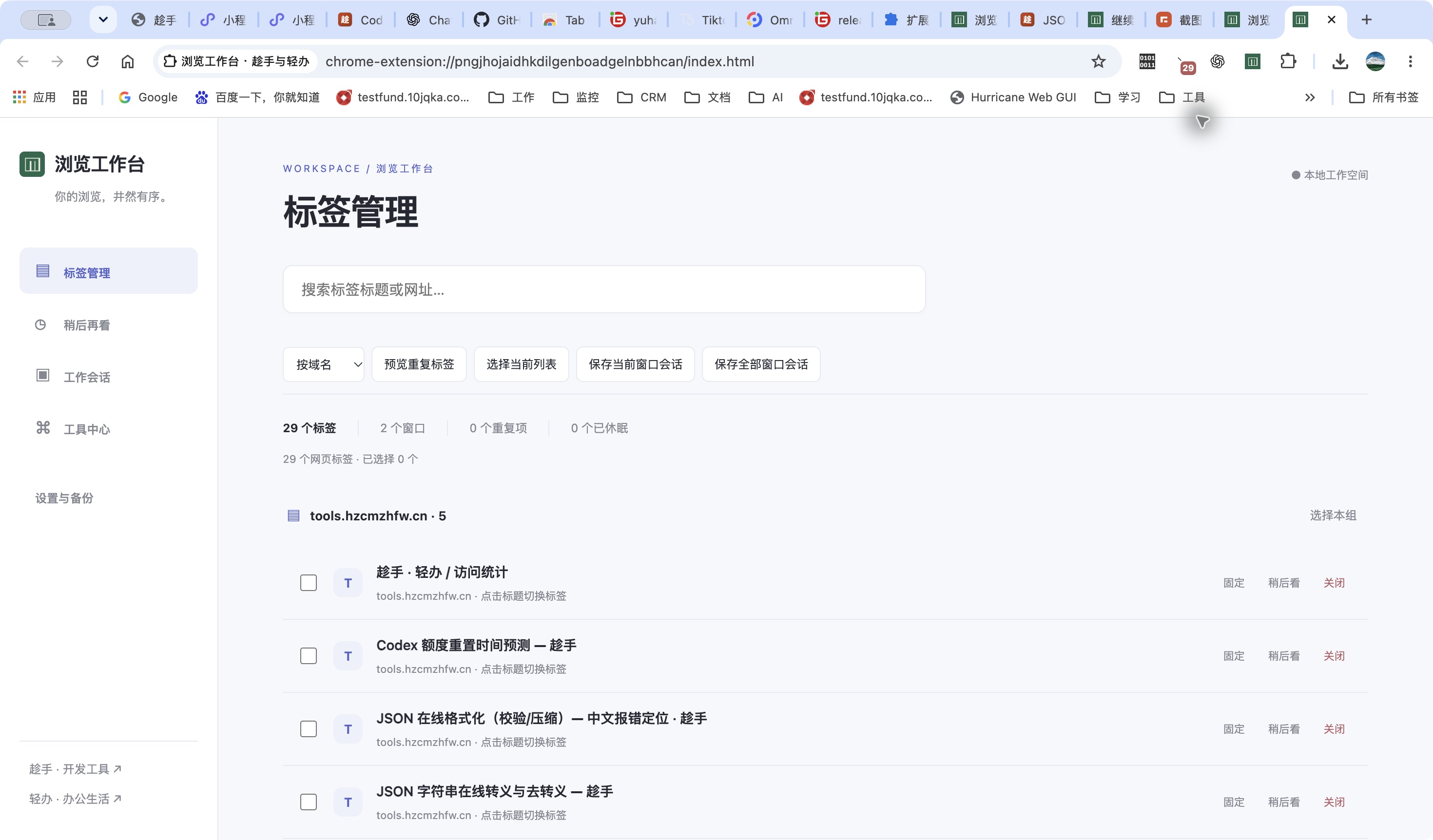Expand the tab search chevron in tab strip
The width and height of the screenshot is (1433, 840).
point(103,20)
